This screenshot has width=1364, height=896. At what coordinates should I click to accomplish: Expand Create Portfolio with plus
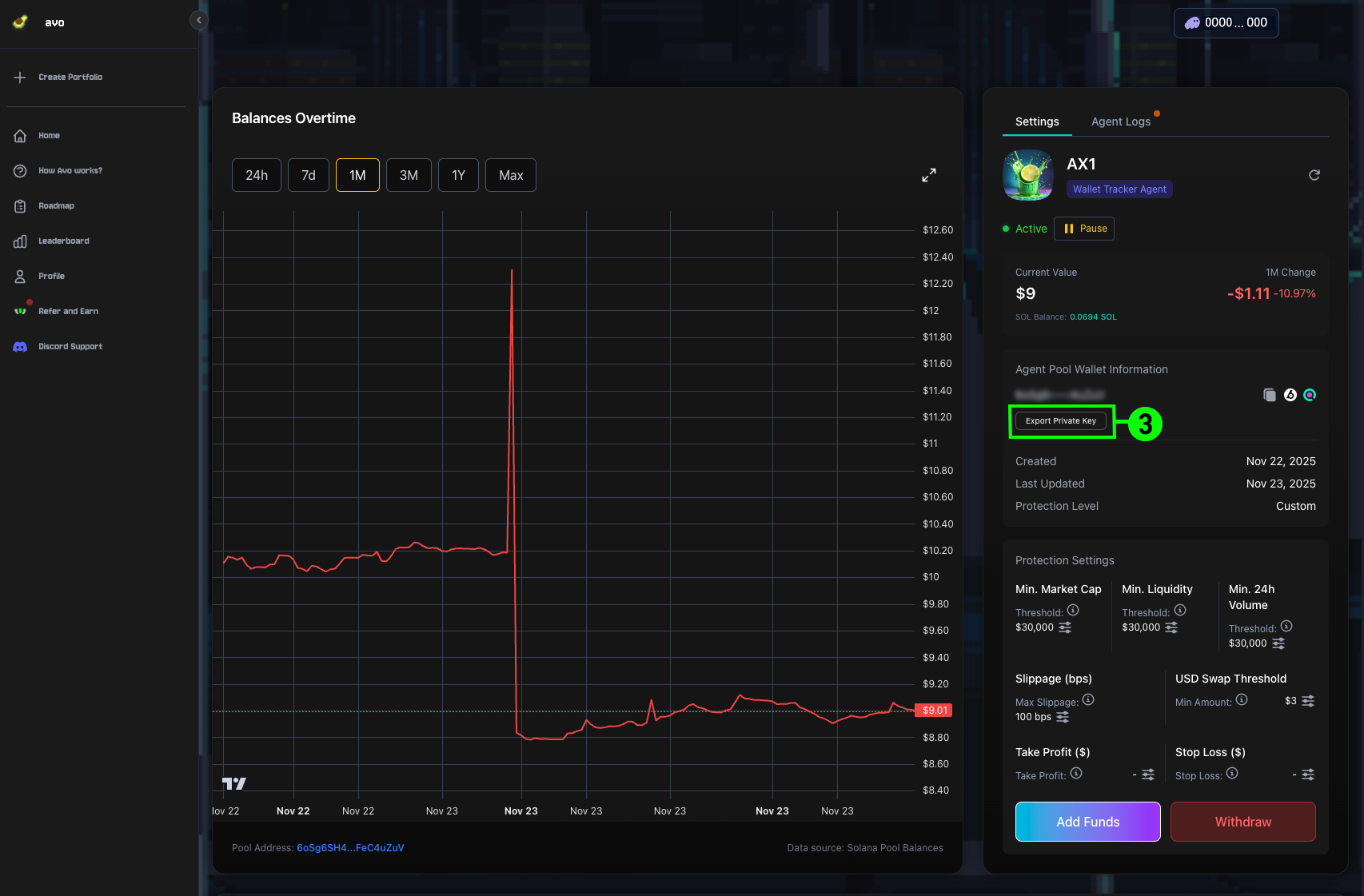coord(21,78)
